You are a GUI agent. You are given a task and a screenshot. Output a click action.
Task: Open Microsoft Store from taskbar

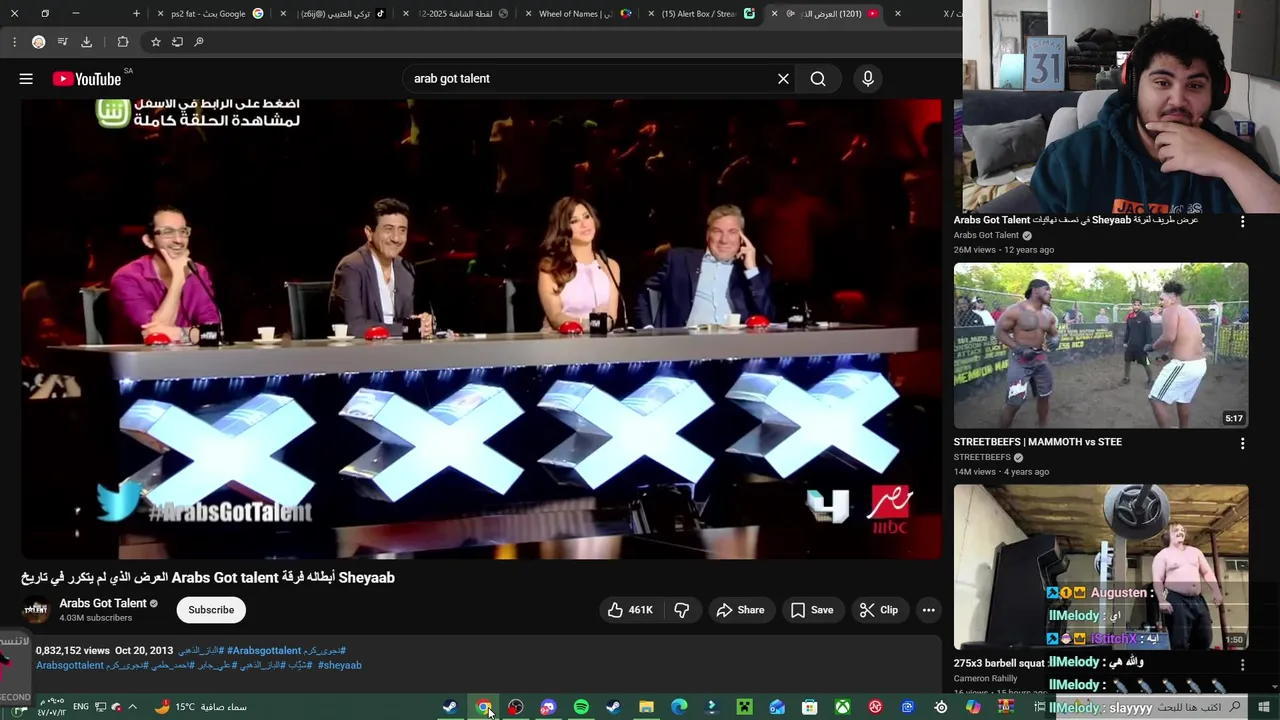810,707
